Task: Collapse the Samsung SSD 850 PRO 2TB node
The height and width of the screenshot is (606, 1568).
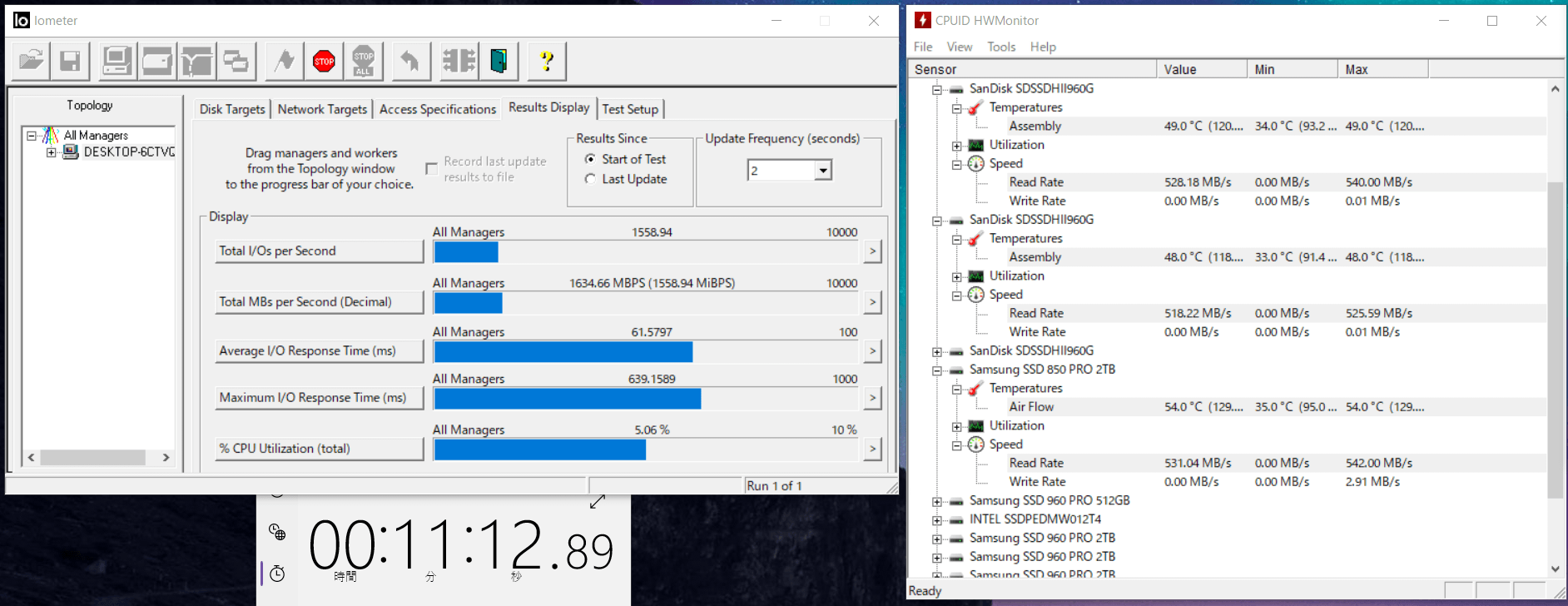Action: (x=937, y=370)
